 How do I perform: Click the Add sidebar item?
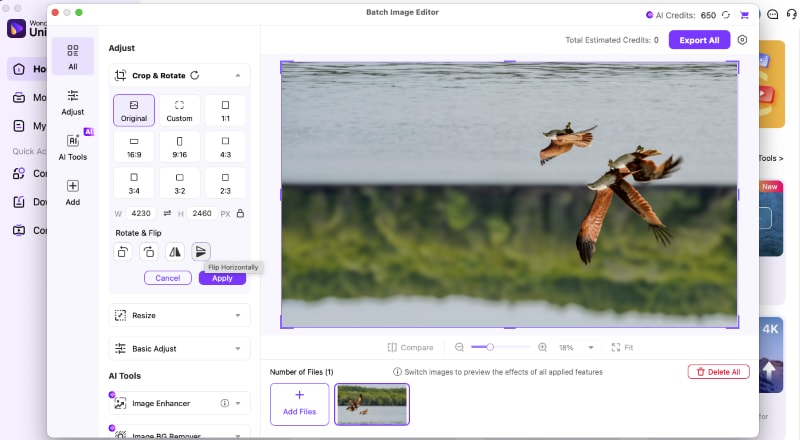point(72,192)
